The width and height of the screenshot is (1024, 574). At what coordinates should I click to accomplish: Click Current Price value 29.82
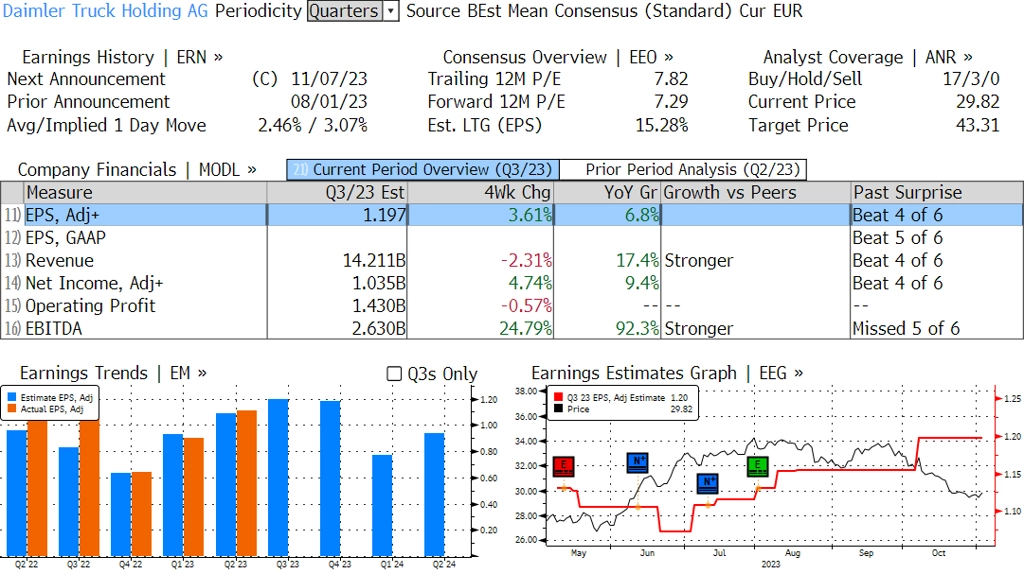[978, 102]
